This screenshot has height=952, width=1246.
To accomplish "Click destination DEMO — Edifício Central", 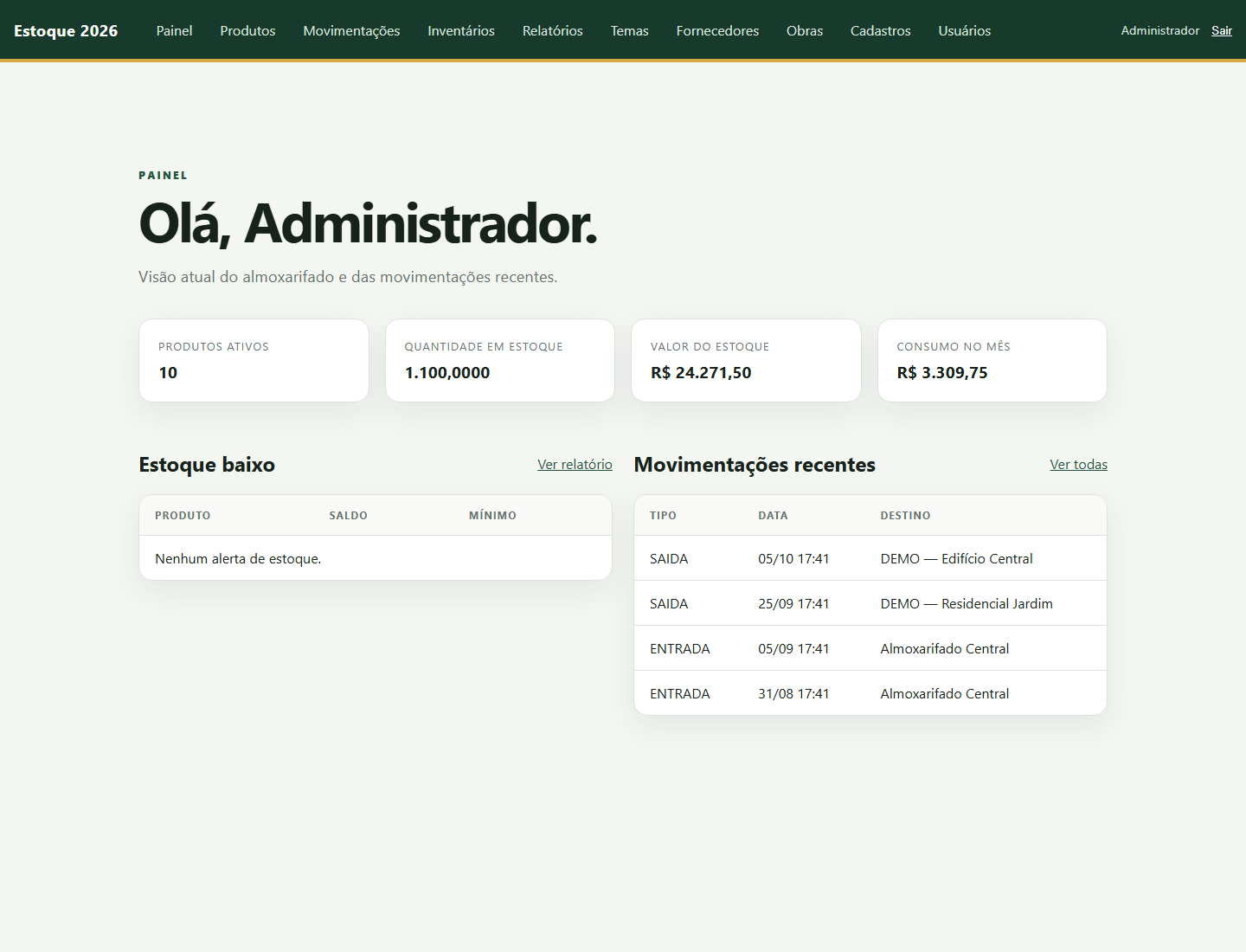I will click(x=956, y=559).
